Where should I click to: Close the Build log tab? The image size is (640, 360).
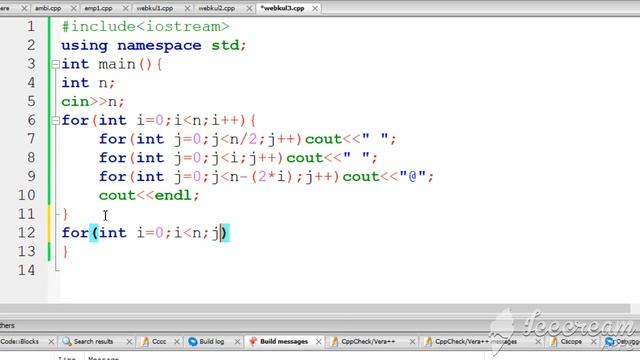point(237,341)
